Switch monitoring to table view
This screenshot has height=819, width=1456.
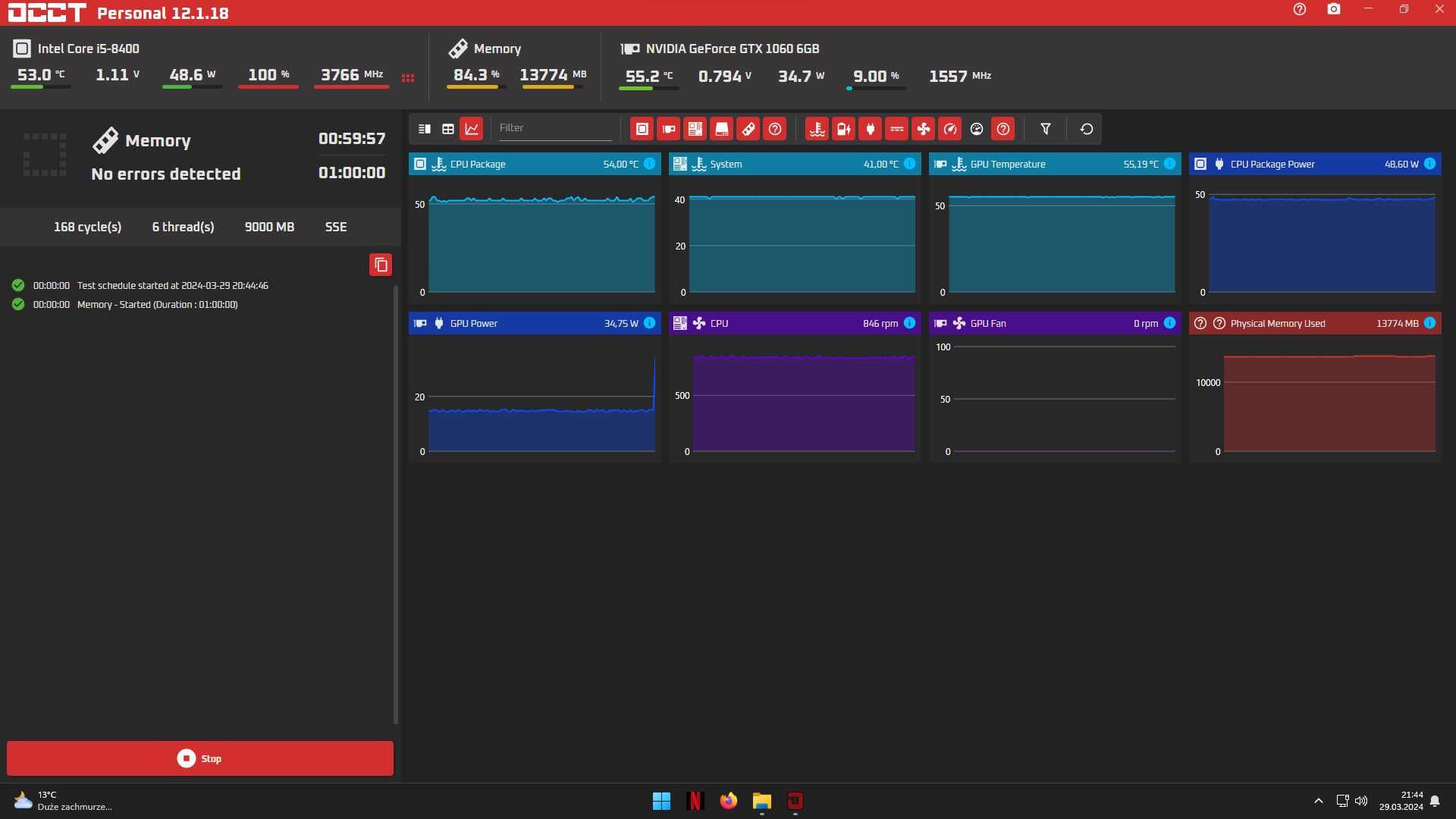pos(448,129)
